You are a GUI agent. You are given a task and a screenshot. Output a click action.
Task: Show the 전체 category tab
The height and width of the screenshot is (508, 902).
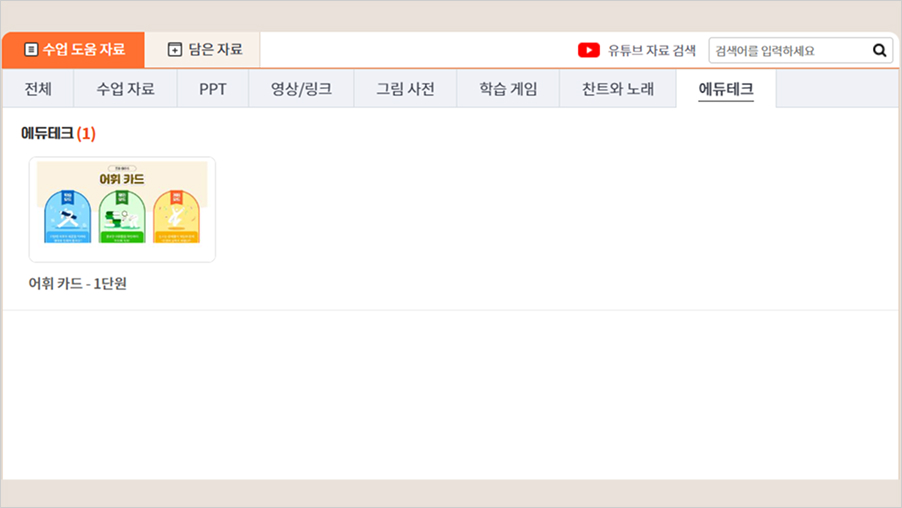pyautogui.click(x=38, y=89)
